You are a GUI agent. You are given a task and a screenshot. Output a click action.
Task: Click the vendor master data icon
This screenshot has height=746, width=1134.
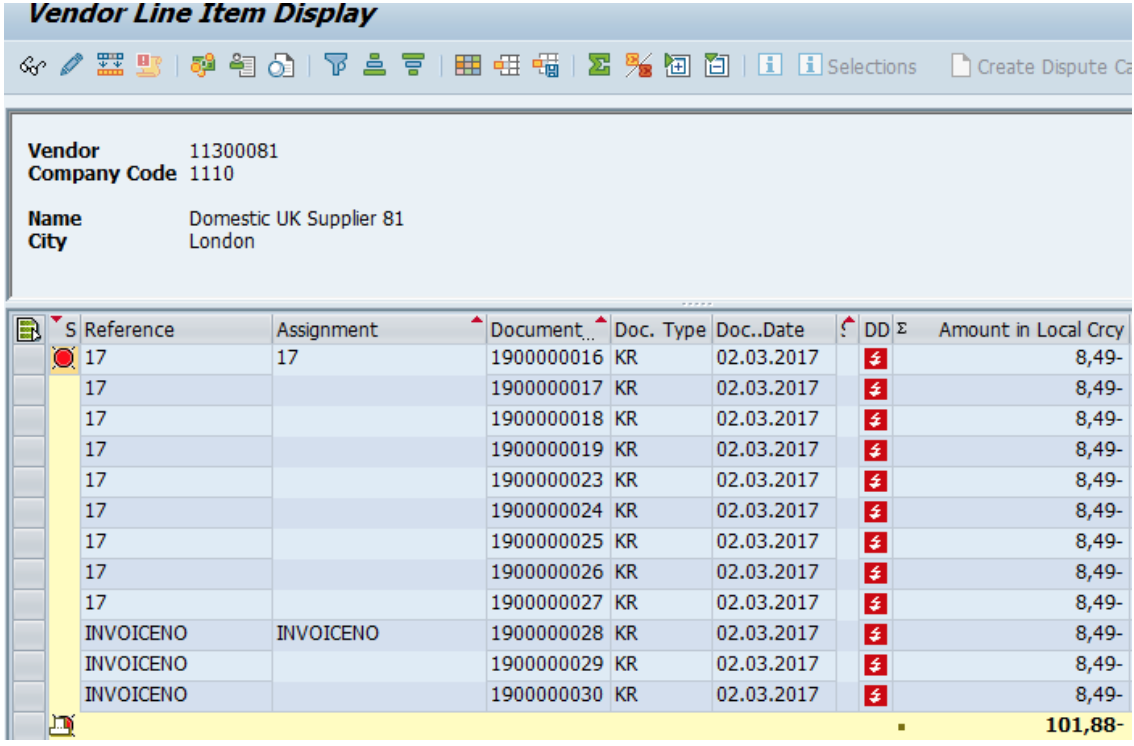tap(242, 66)
